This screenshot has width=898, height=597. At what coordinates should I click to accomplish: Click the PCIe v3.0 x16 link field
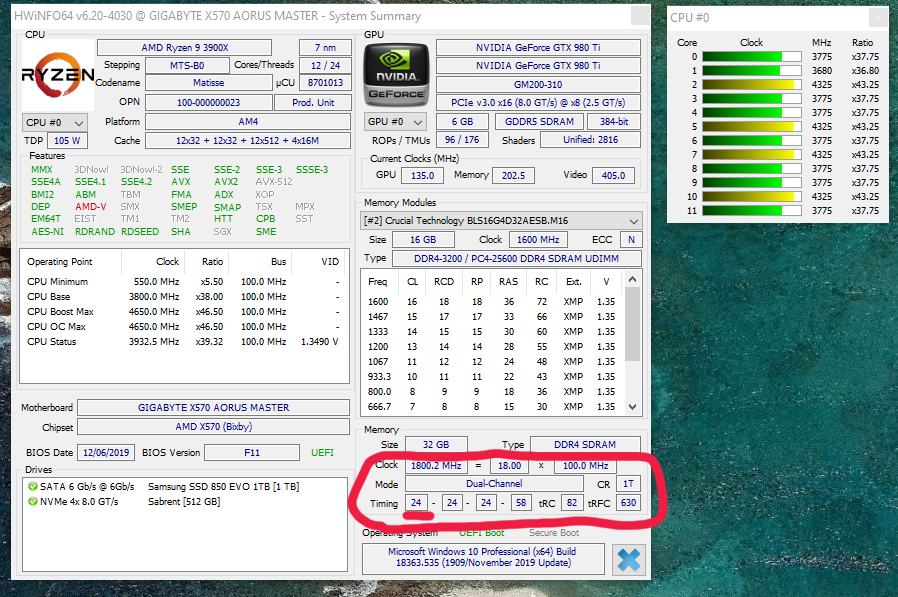coord(538,103)
